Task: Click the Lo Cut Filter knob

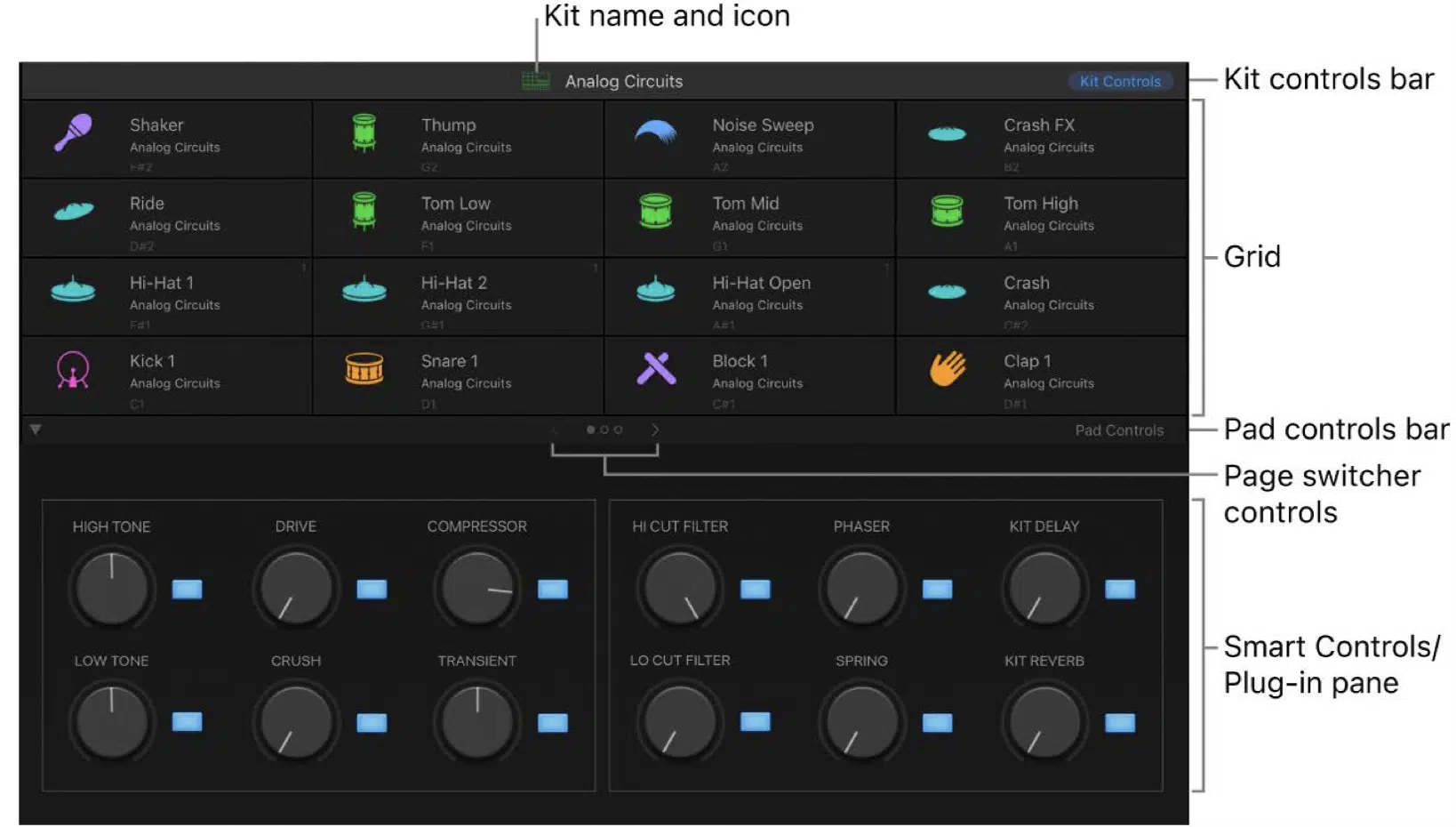Action: point(680,722)
